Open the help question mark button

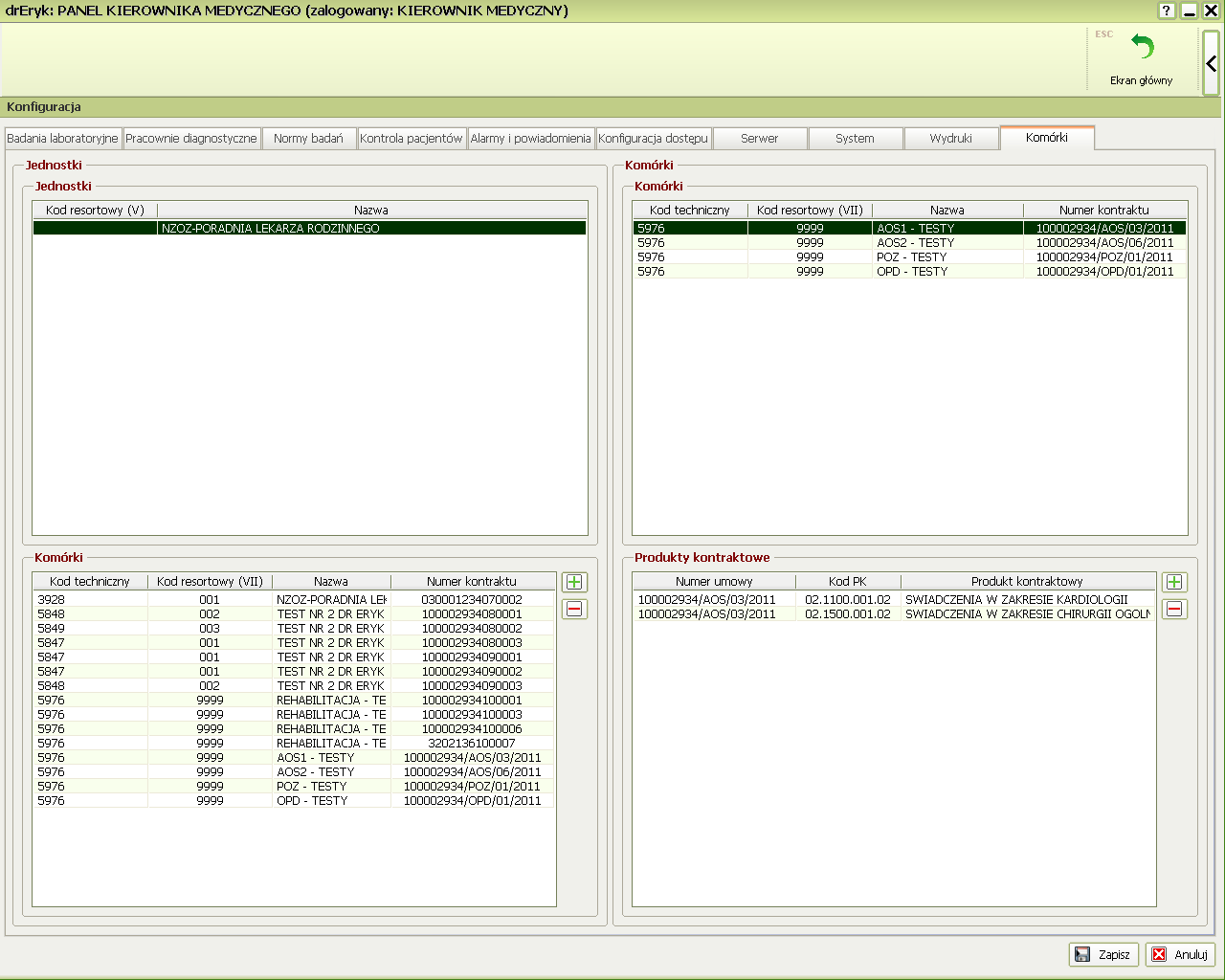pos(1166,11)
